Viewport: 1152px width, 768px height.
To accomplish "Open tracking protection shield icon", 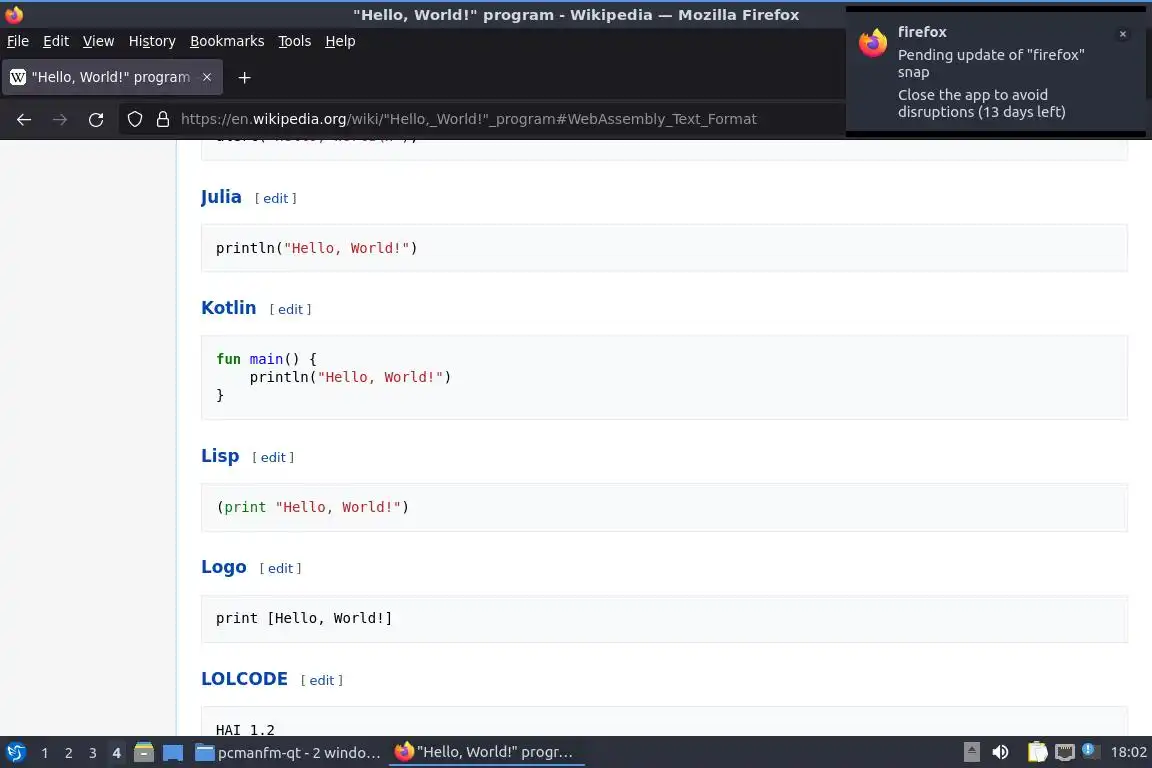I will coord(135,119).
